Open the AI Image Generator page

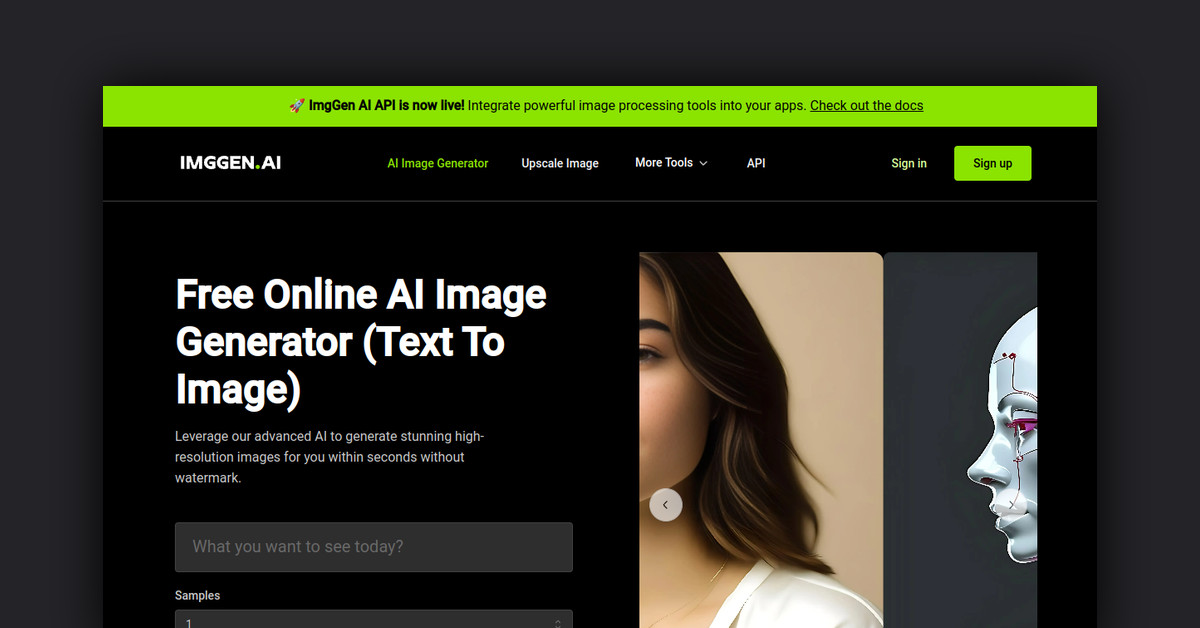coord(438,163)
